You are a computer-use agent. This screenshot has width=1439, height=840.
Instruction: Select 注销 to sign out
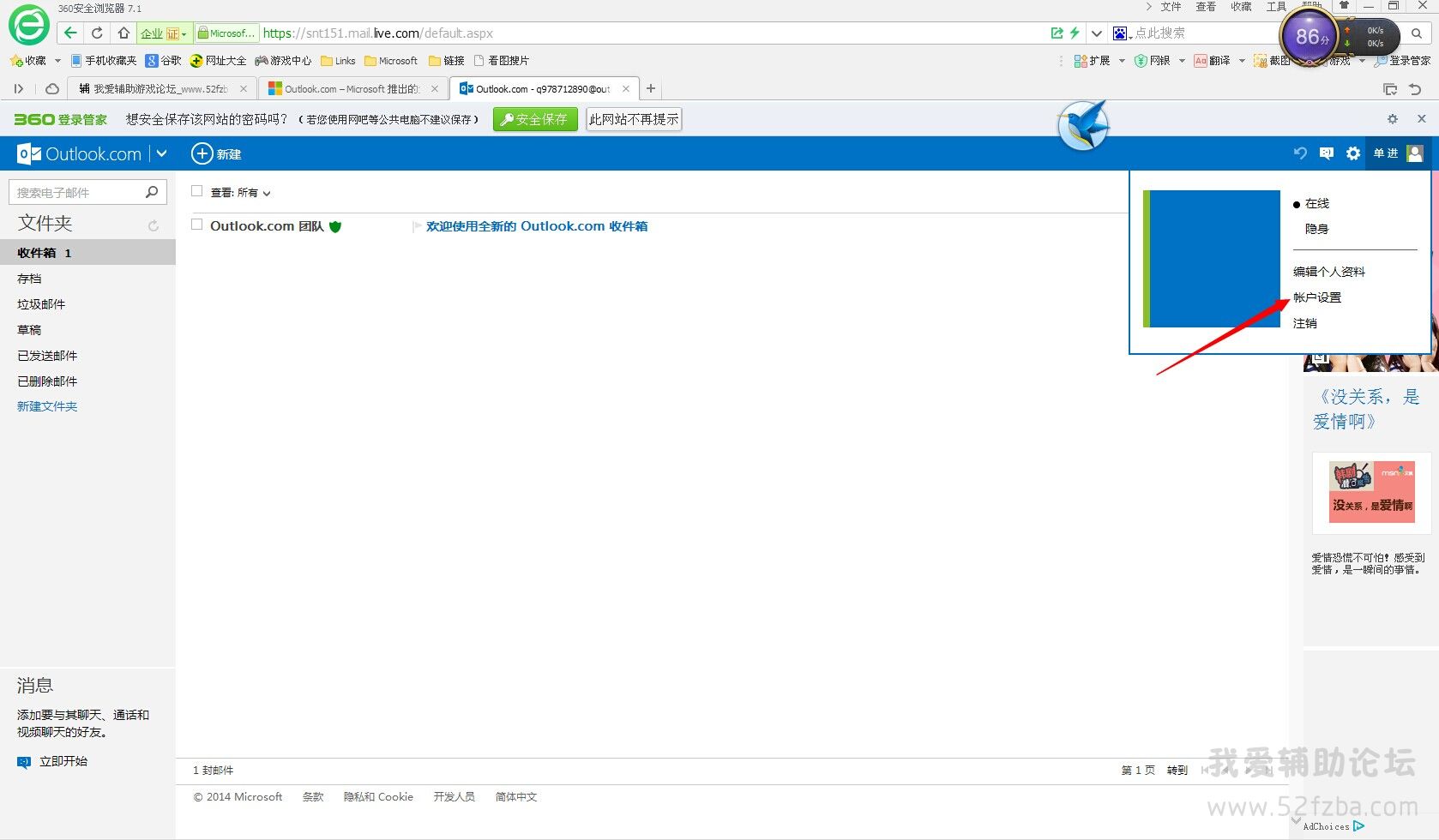[x=1304, y=323]
